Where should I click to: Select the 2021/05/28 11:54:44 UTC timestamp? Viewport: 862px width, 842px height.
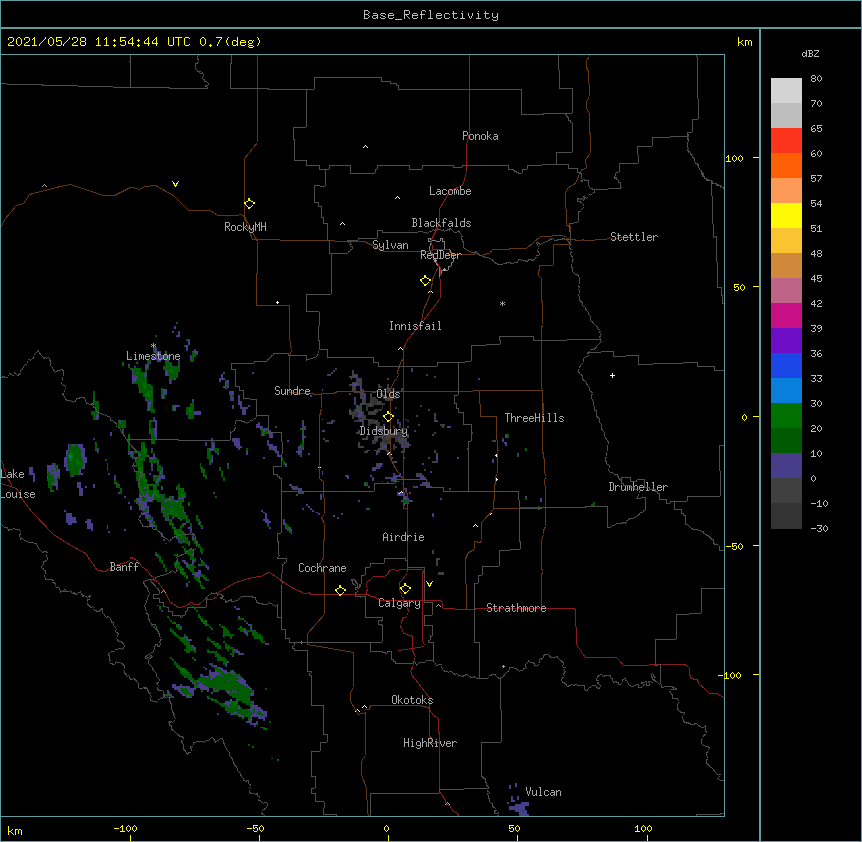click(99, 42)
